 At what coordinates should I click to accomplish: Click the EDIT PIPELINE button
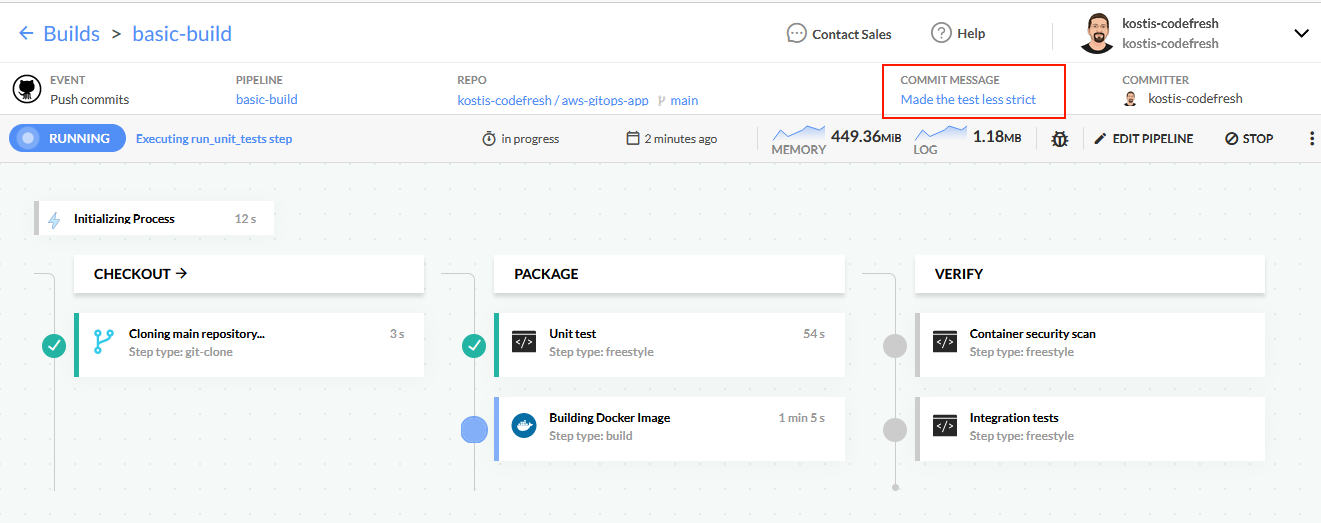point(1143,139)
